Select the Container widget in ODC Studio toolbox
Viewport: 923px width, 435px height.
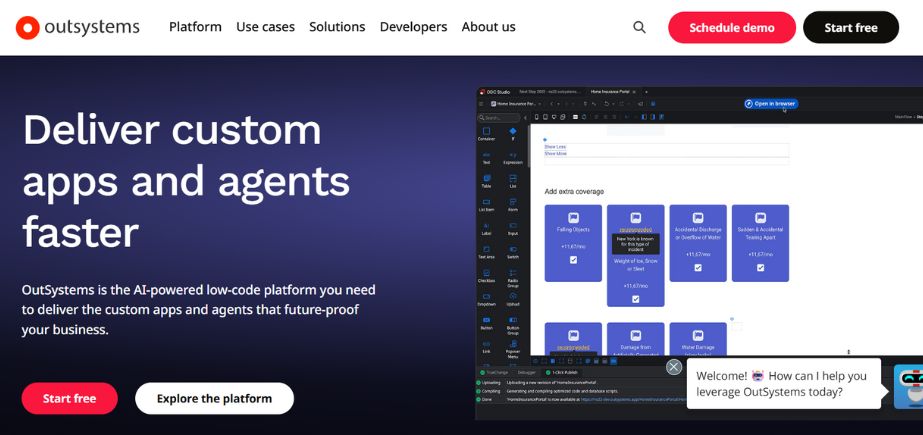click(x=486, y=134)
